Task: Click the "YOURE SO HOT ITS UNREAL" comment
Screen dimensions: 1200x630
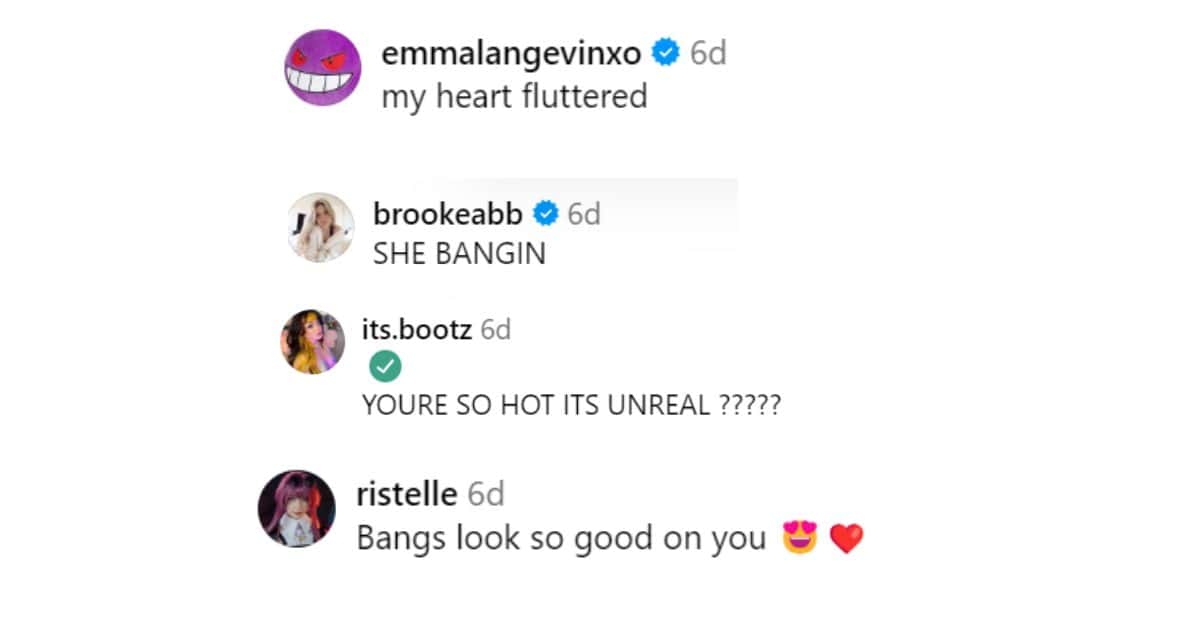Action: coord(570,407)
